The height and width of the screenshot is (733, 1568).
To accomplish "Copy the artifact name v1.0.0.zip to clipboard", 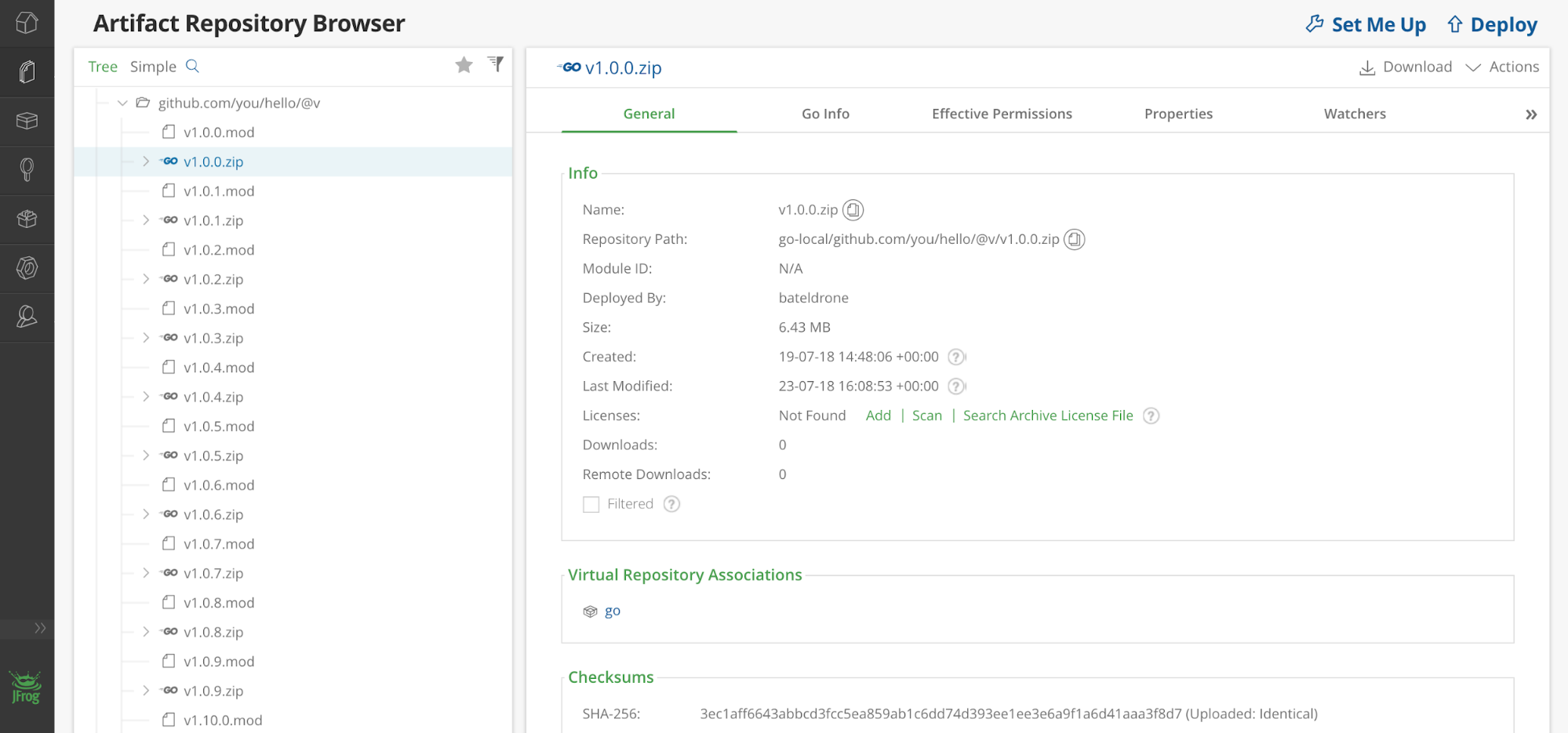I will (x=853, y=210).
